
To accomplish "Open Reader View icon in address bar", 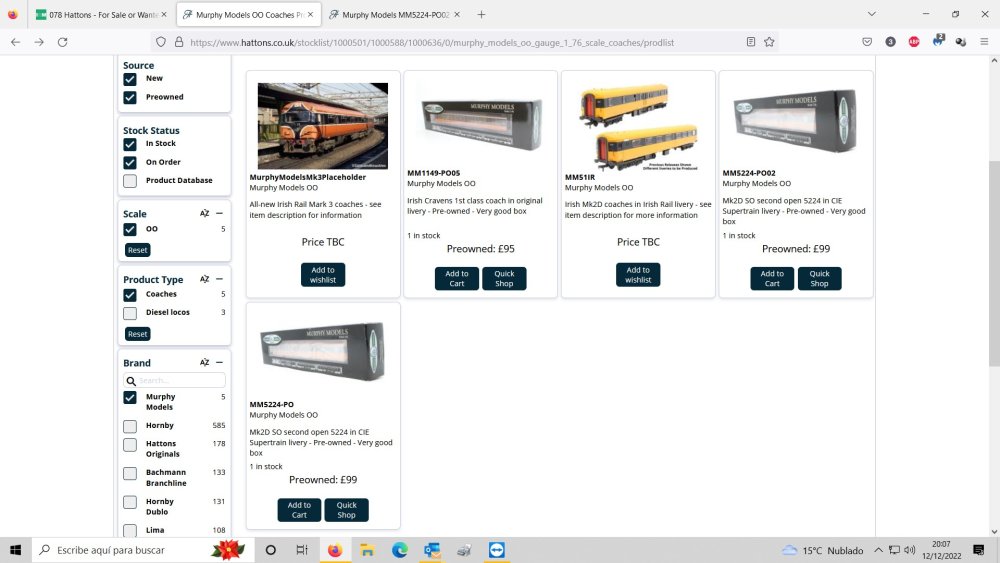I will point(751,42).
